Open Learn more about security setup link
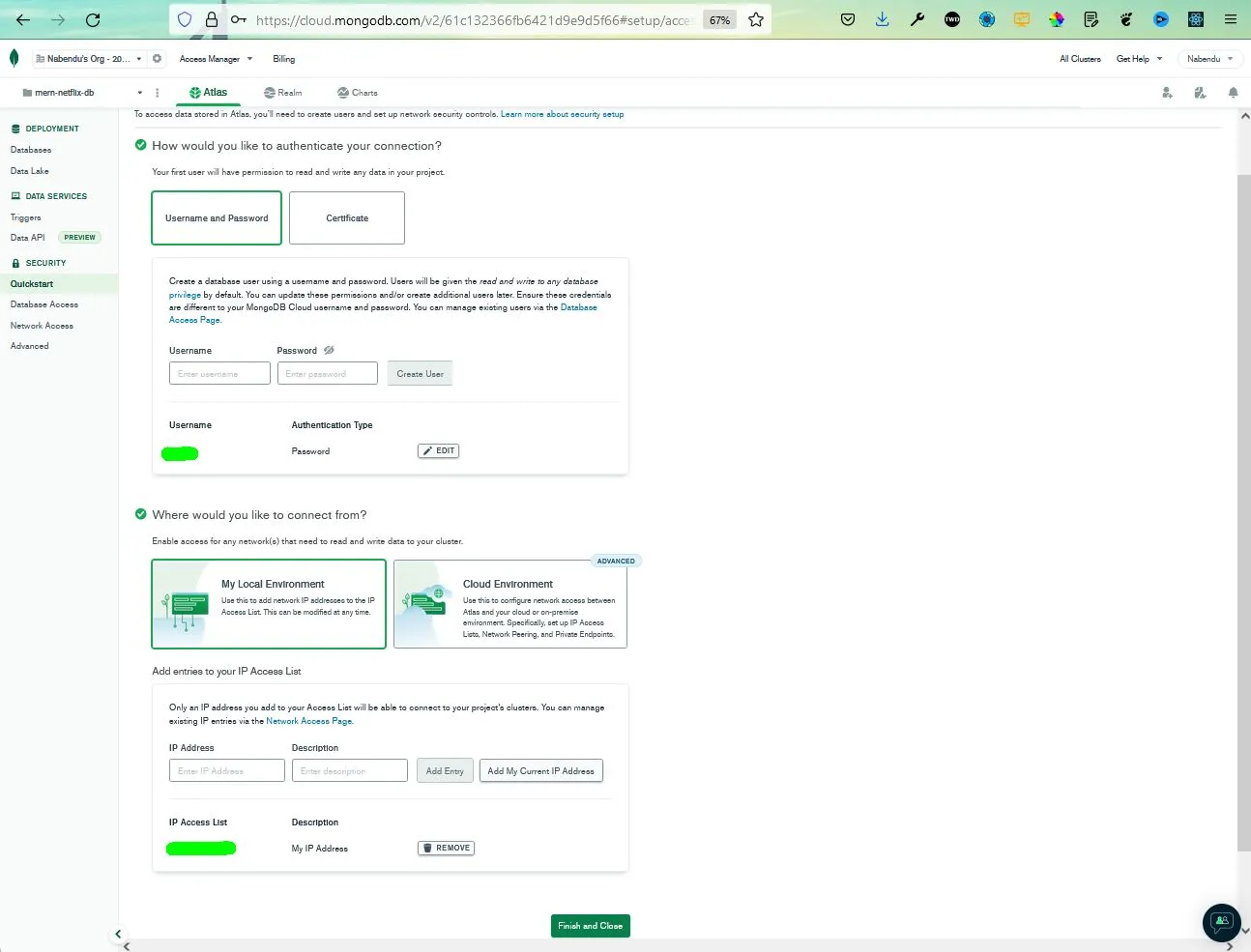The width and height of the screenshot is (1251, 952). click(562, 114)
